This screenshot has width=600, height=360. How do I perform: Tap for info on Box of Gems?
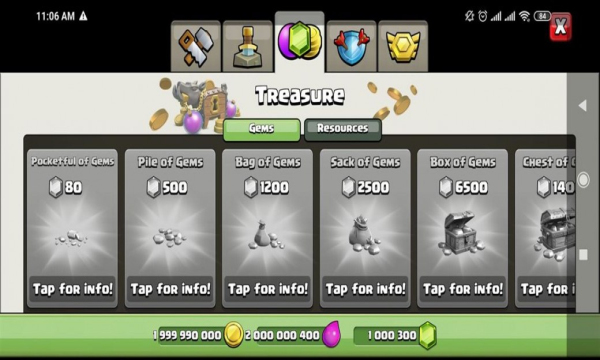463,289
